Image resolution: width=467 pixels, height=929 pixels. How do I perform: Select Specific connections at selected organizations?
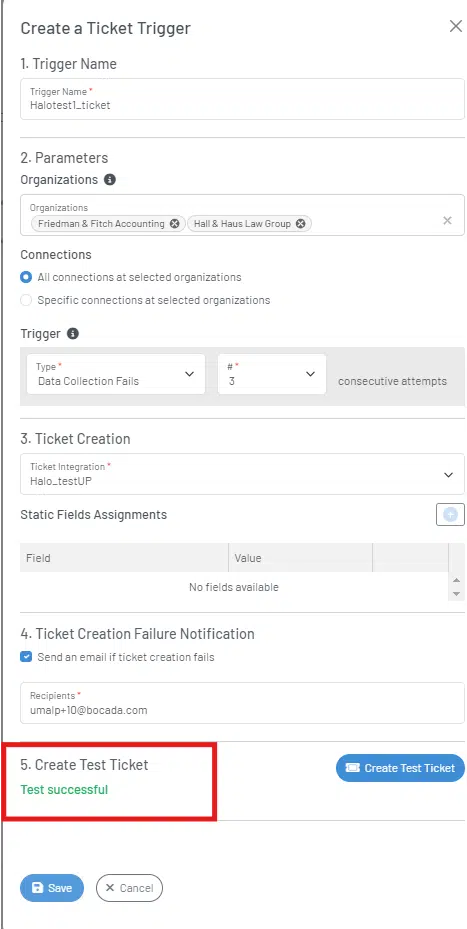point(25,300)
